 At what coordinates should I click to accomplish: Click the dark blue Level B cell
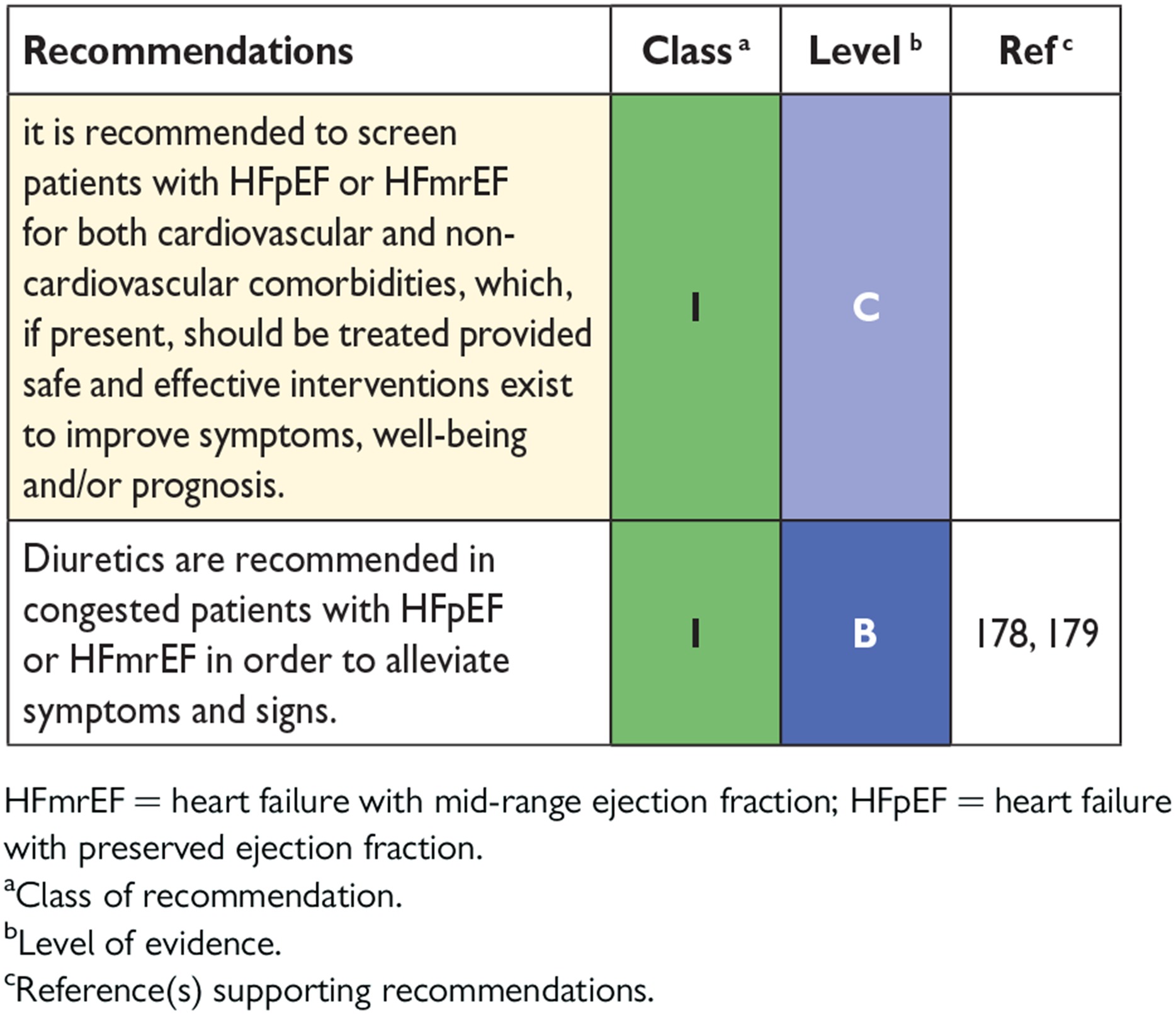[x=866, y=633]
